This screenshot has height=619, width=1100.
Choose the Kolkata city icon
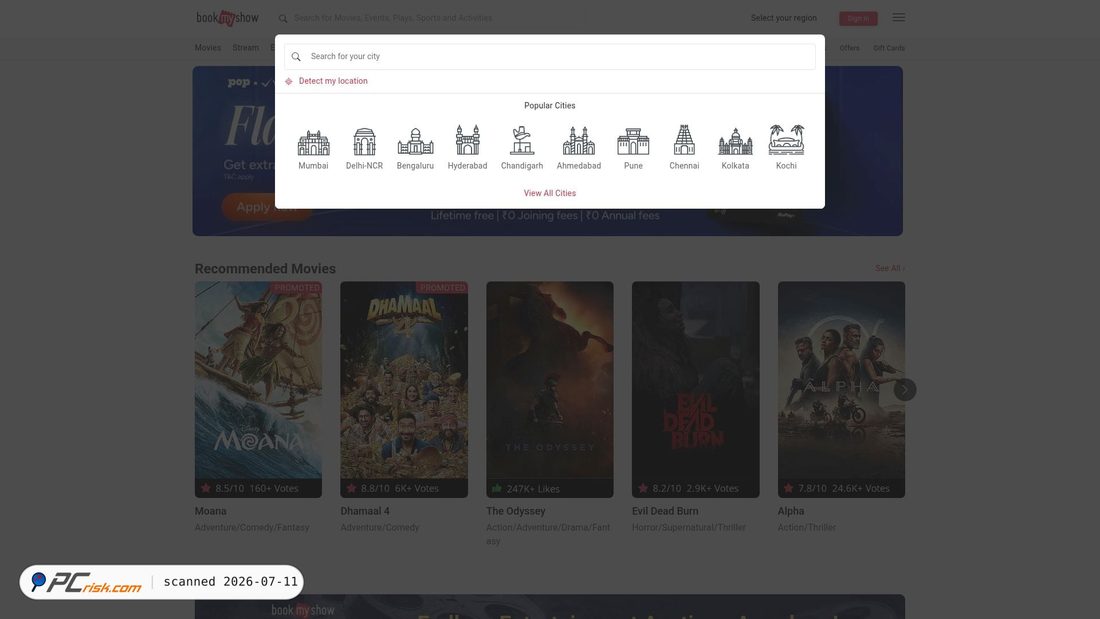735,141
